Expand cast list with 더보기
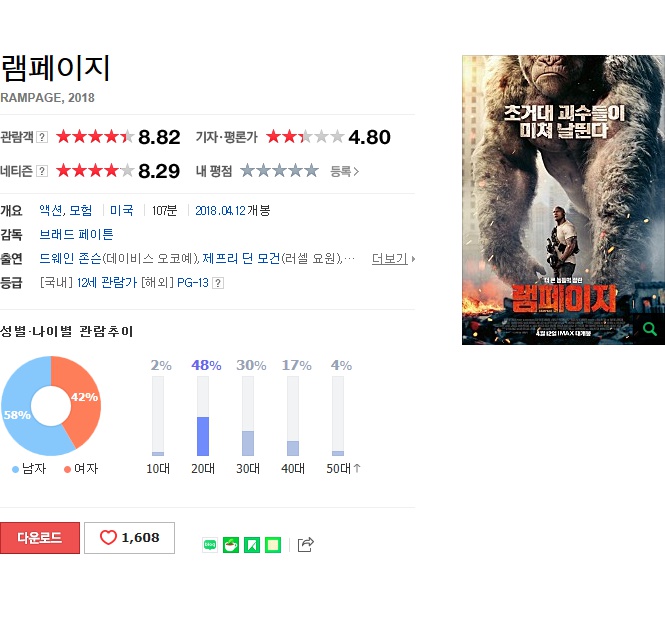The height and width of the screenshot is (617, 665). 393,258
